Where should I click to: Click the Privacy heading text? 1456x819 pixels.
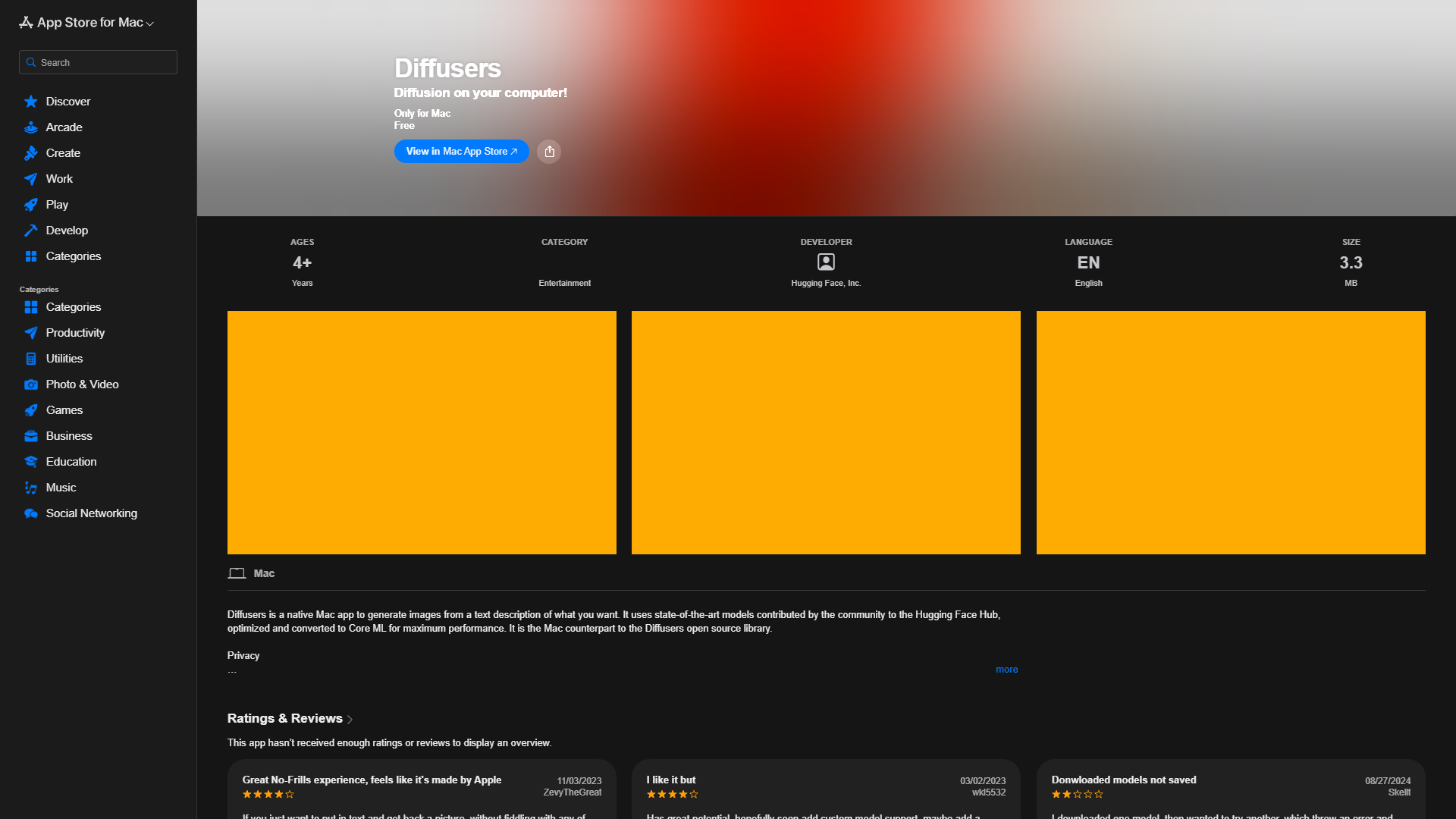point(243,655)
